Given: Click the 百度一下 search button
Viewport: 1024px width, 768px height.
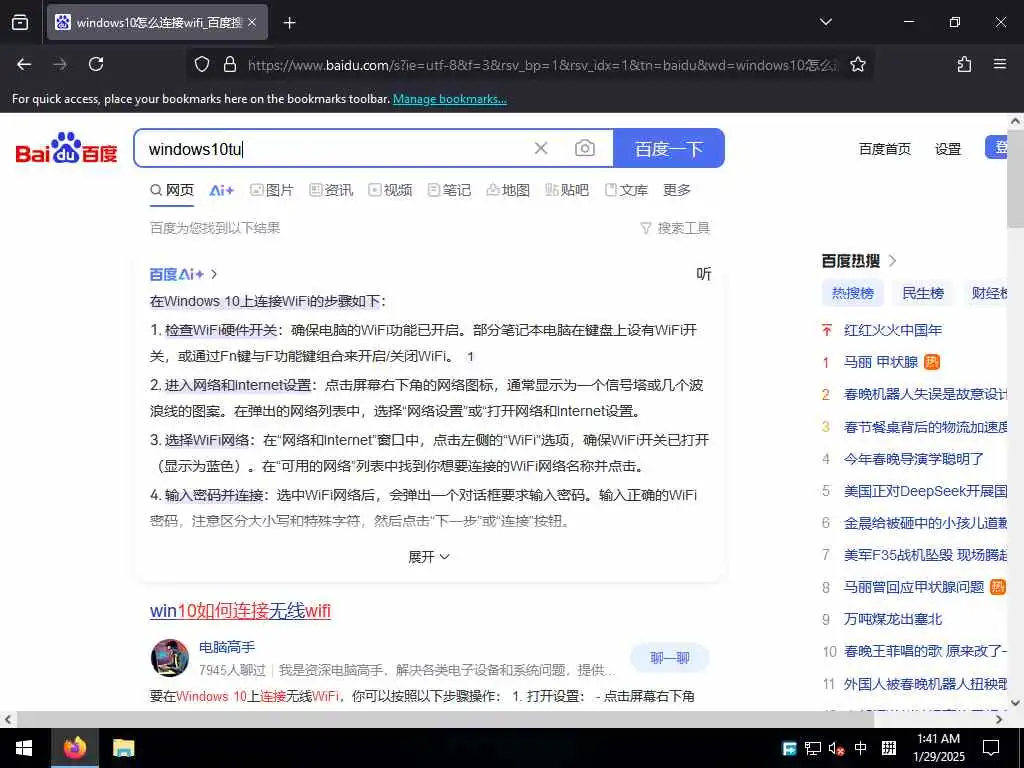Looking at the screenshot, I should (x=669, y=148).
